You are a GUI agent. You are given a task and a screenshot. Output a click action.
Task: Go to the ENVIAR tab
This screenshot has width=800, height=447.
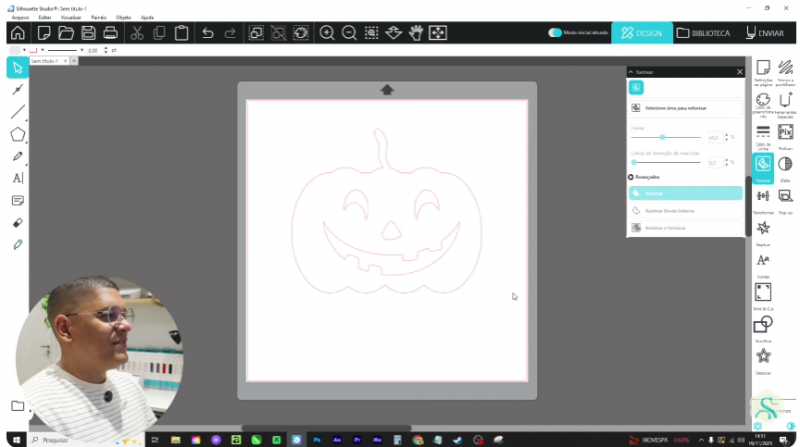click(765, 33)
